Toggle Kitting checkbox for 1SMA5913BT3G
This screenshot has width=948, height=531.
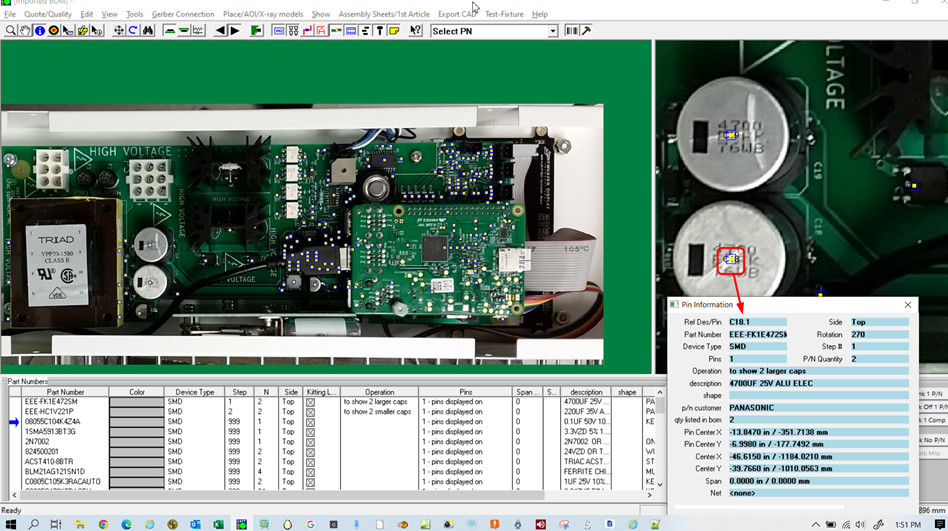pyautogui.click(x=310, y=432)
